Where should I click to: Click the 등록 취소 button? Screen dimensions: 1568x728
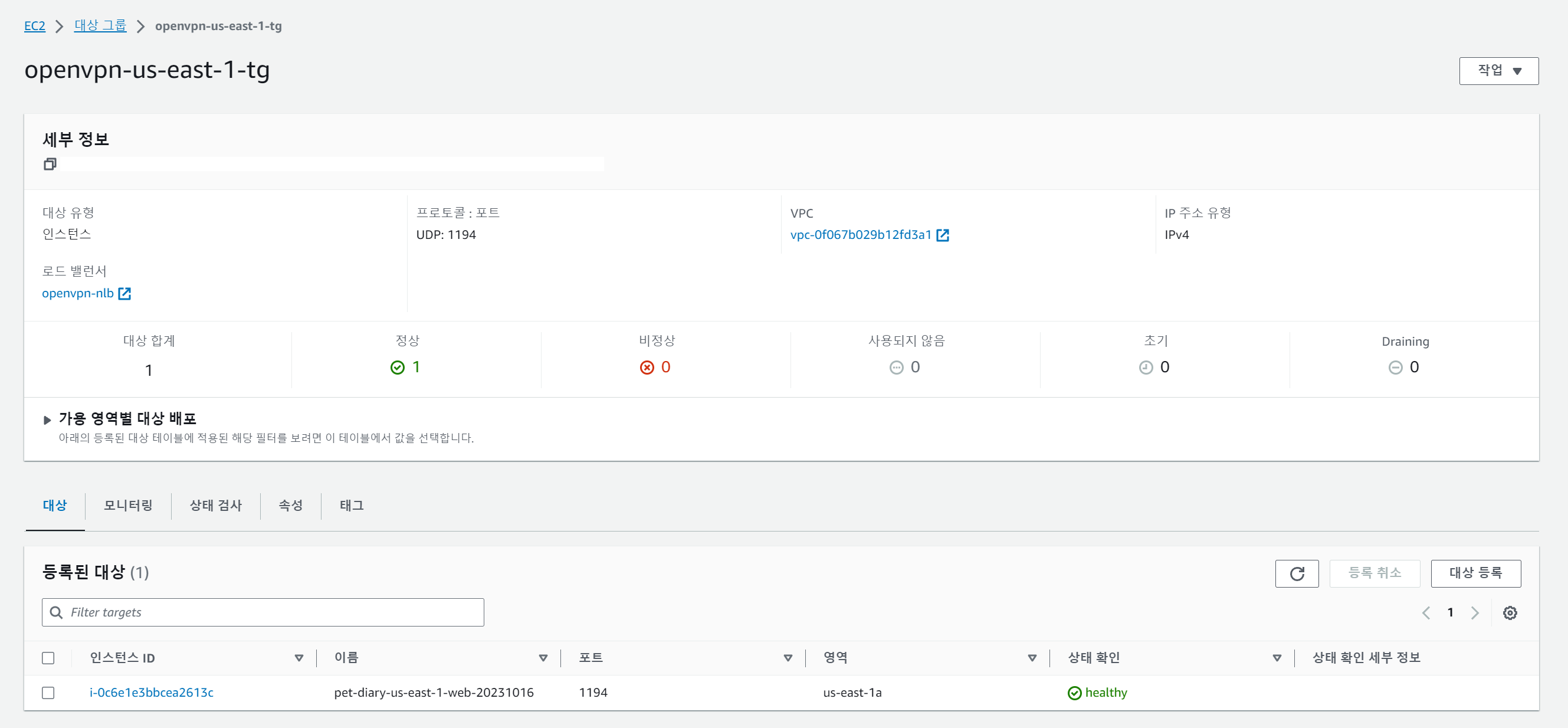coord(1375,573)
